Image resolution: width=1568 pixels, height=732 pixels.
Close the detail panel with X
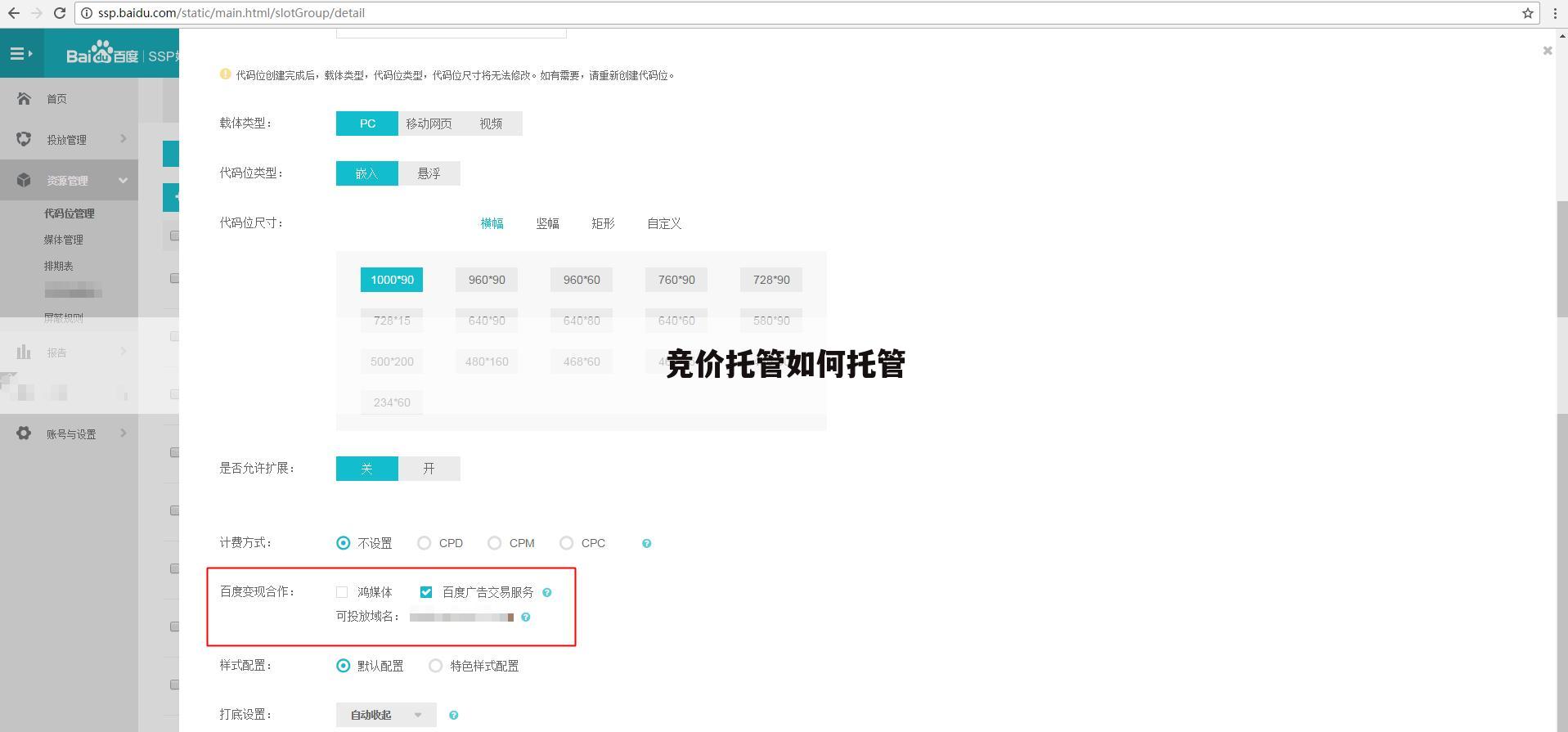pyautogui.click(x=1547, y=51)
